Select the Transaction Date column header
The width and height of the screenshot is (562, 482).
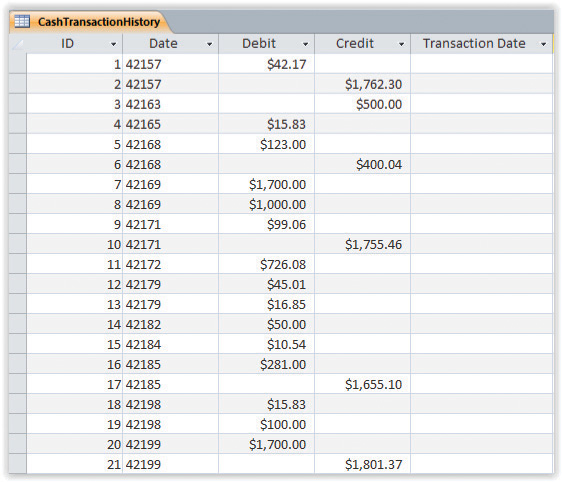click(x=482, y=44)
